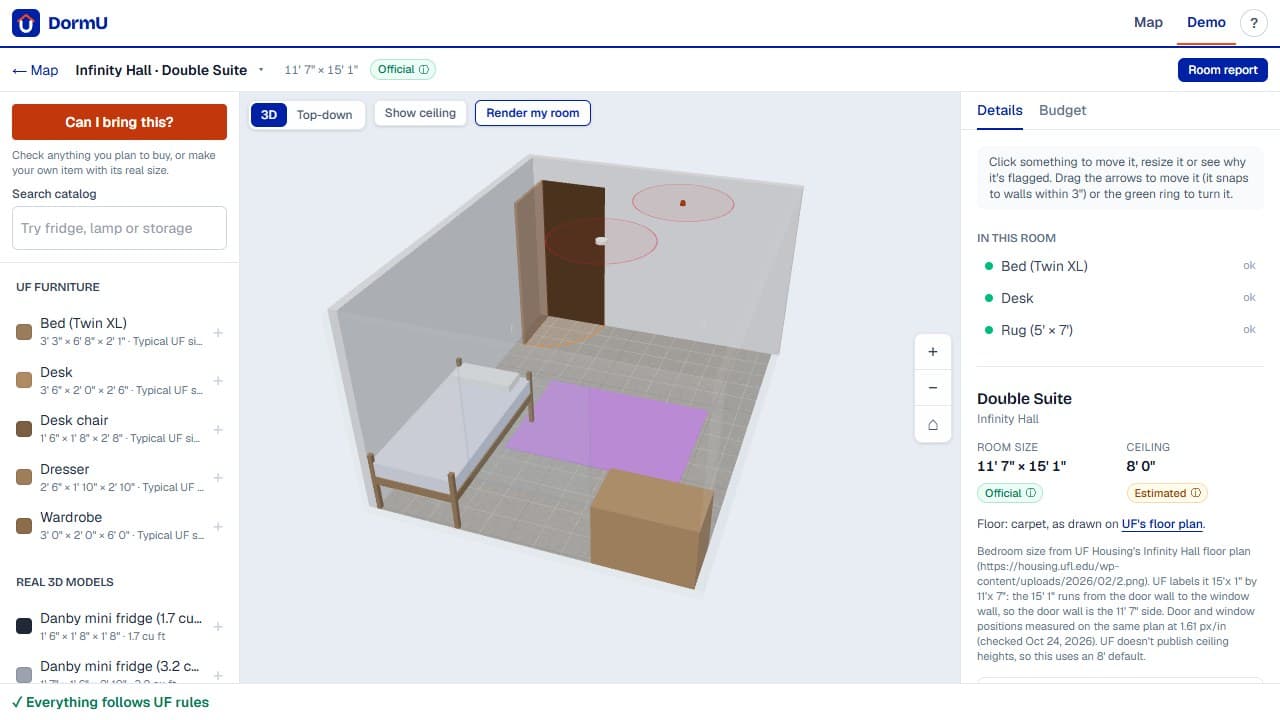Switch to Top-down view mode
The height and width of the screenshot is (720, 1280).
(324, 115)
